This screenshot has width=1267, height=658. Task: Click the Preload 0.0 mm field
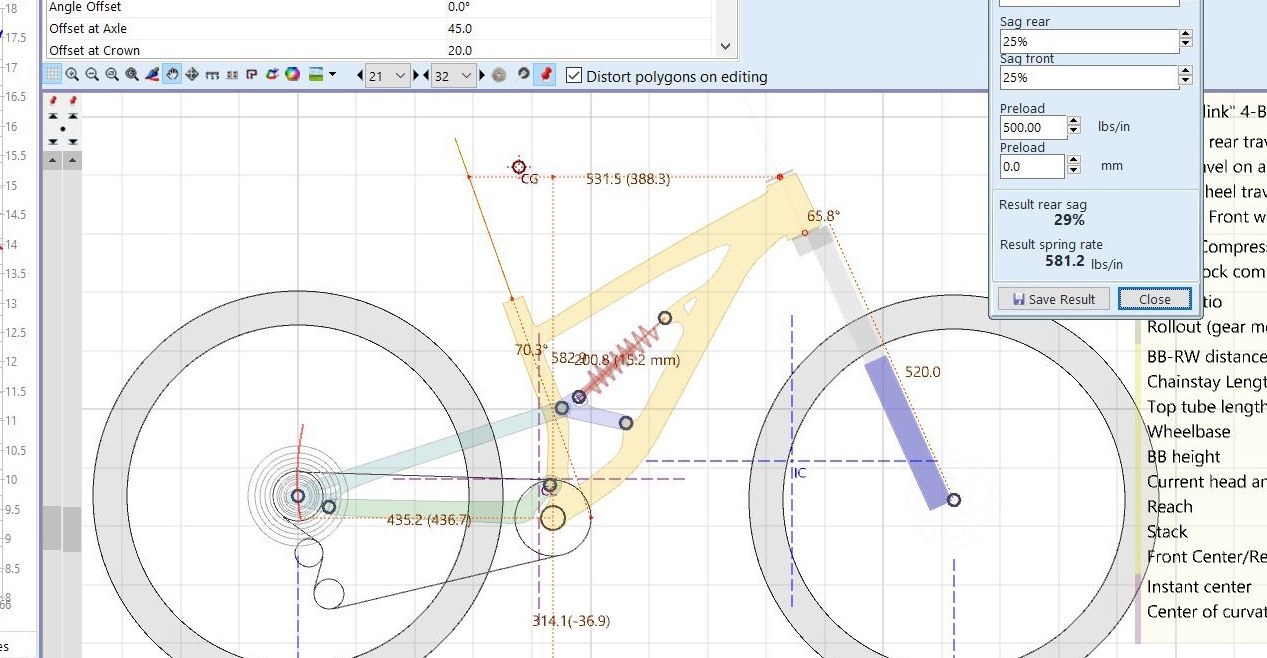[1033, 166]
